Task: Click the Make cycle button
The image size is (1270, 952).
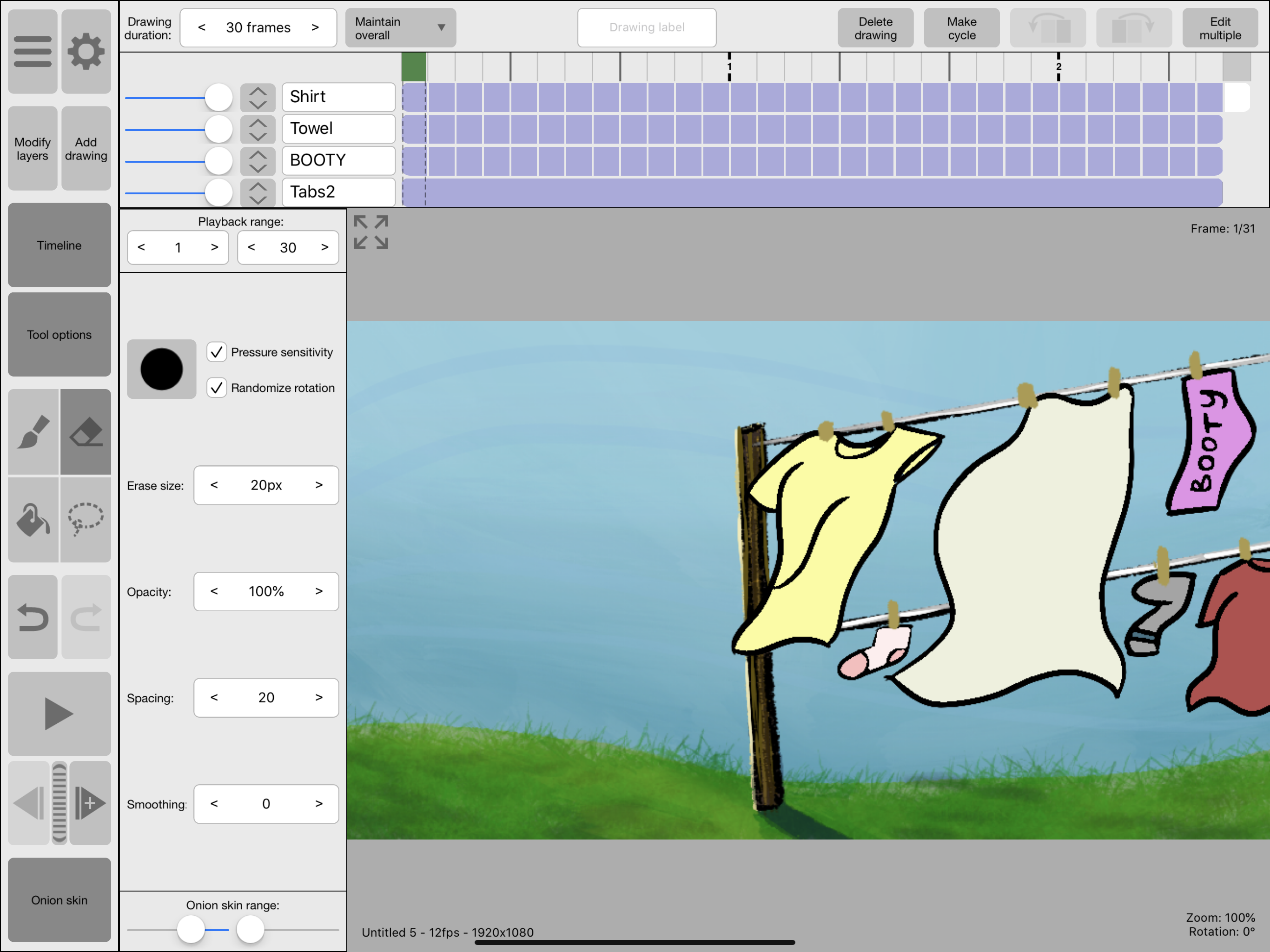Action: [x=961, y=27]
